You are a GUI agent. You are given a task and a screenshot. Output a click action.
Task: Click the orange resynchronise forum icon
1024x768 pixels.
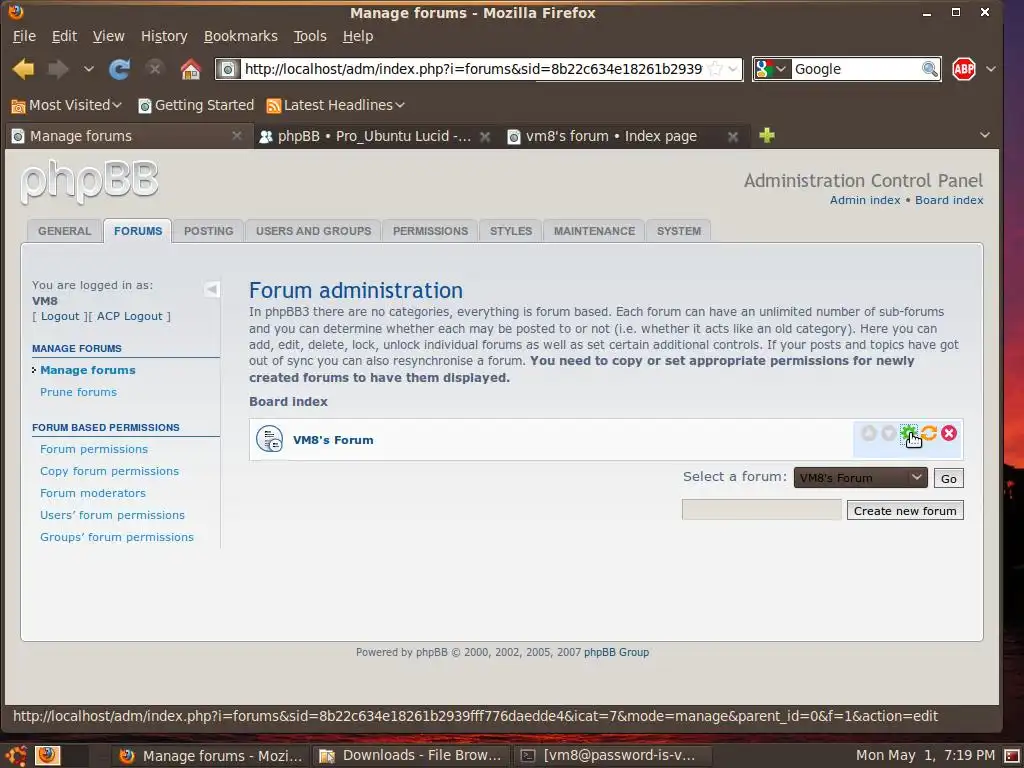tap(929, 433)
